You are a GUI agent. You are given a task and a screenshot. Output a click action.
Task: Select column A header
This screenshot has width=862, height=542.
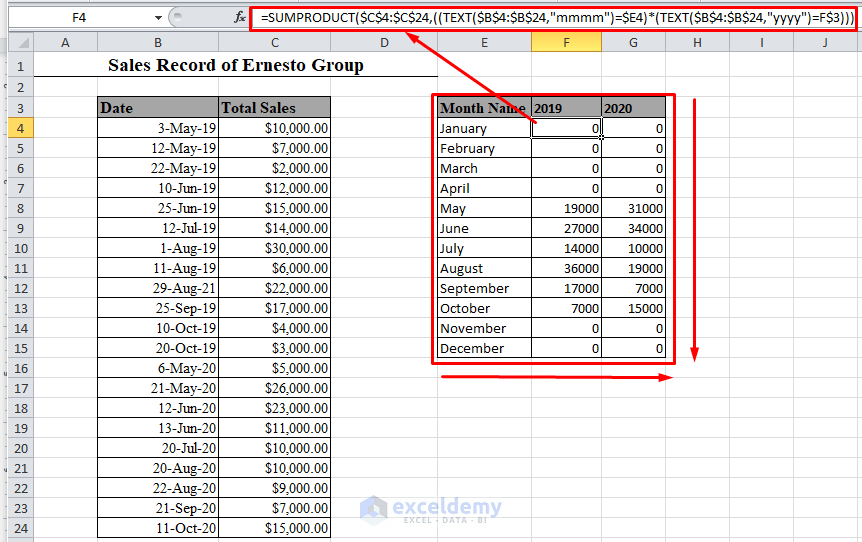[65, 42]
